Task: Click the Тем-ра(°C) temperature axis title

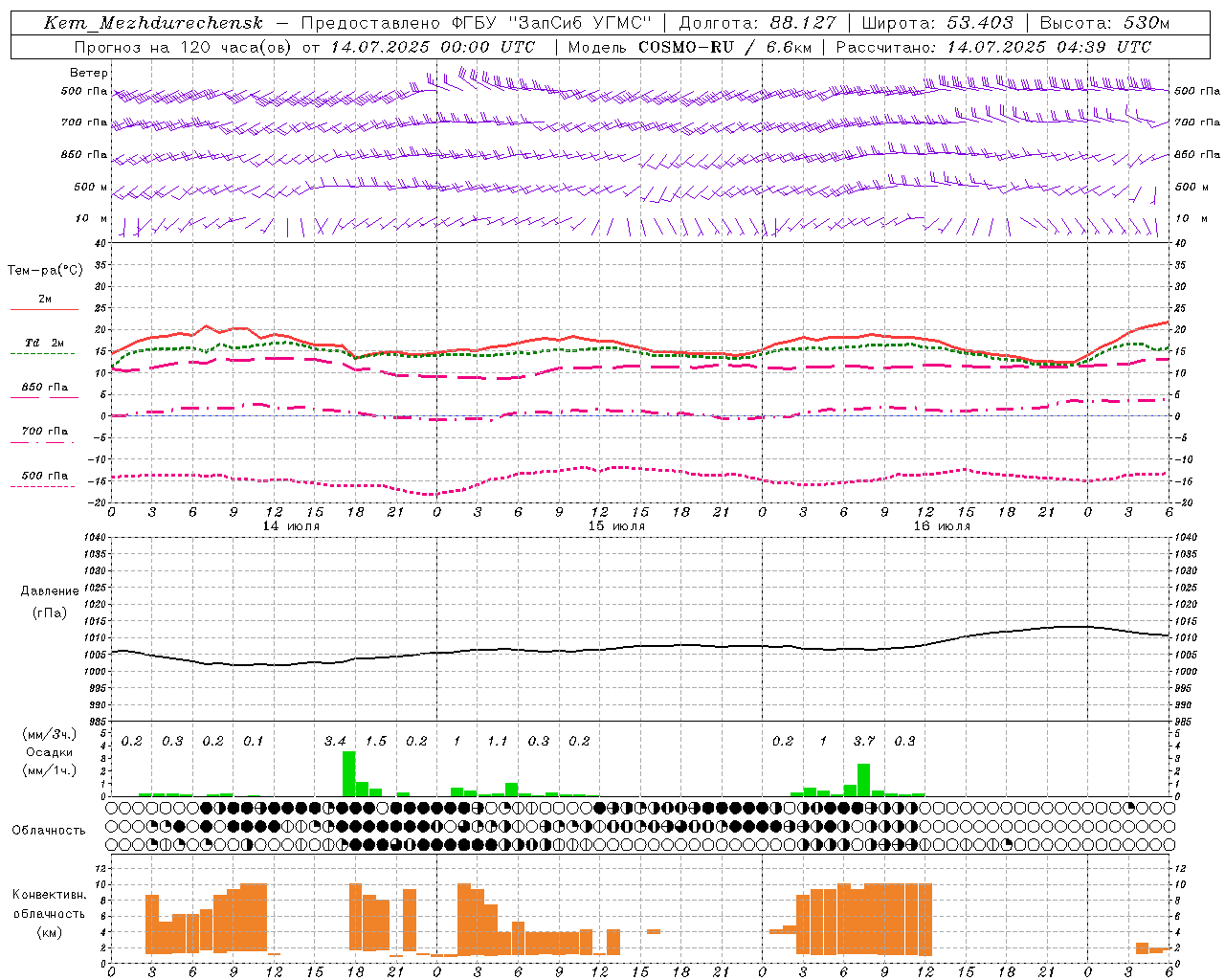Action: (45, 271)
